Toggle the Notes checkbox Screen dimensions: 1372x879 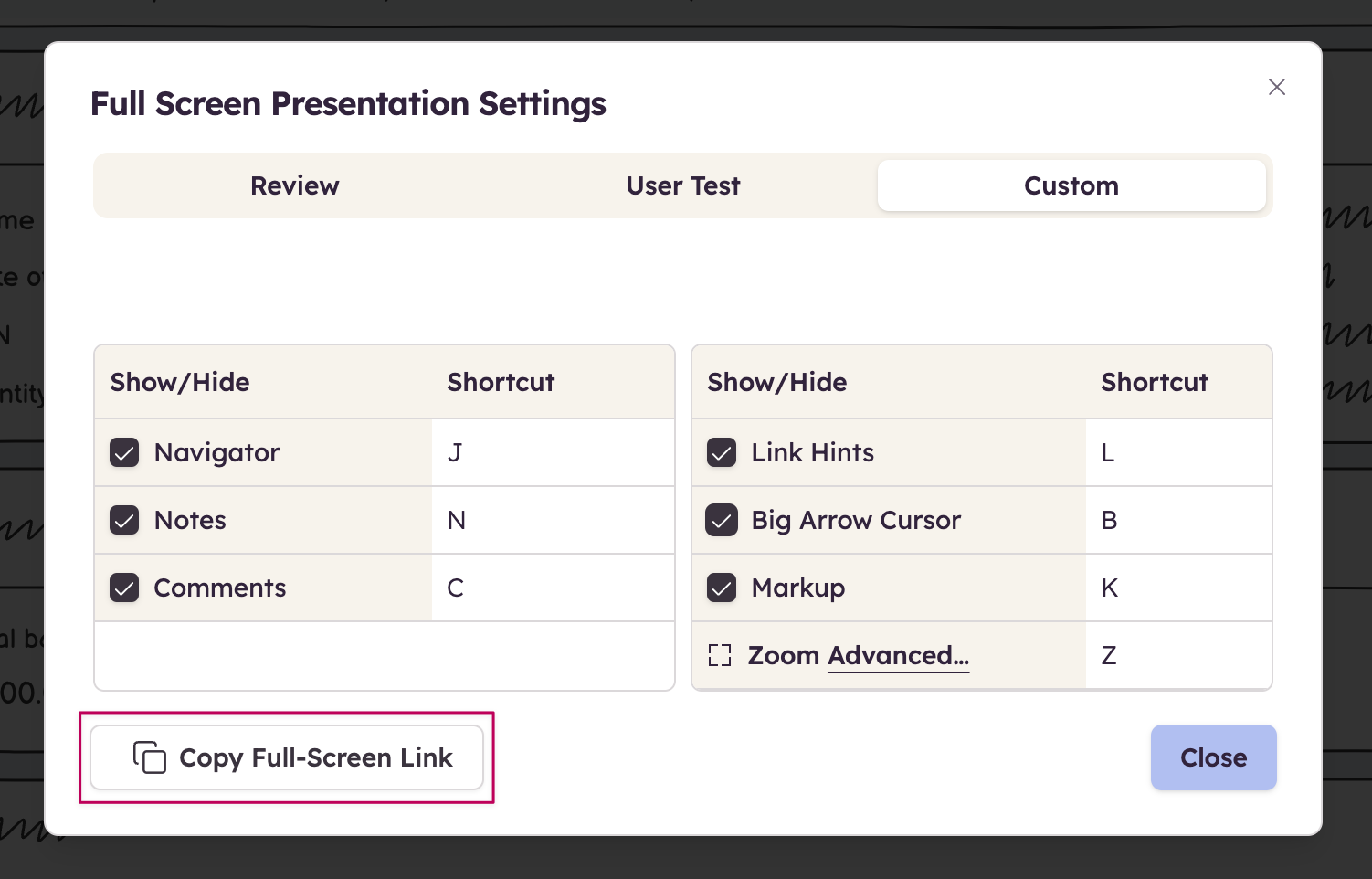[124, 520]
